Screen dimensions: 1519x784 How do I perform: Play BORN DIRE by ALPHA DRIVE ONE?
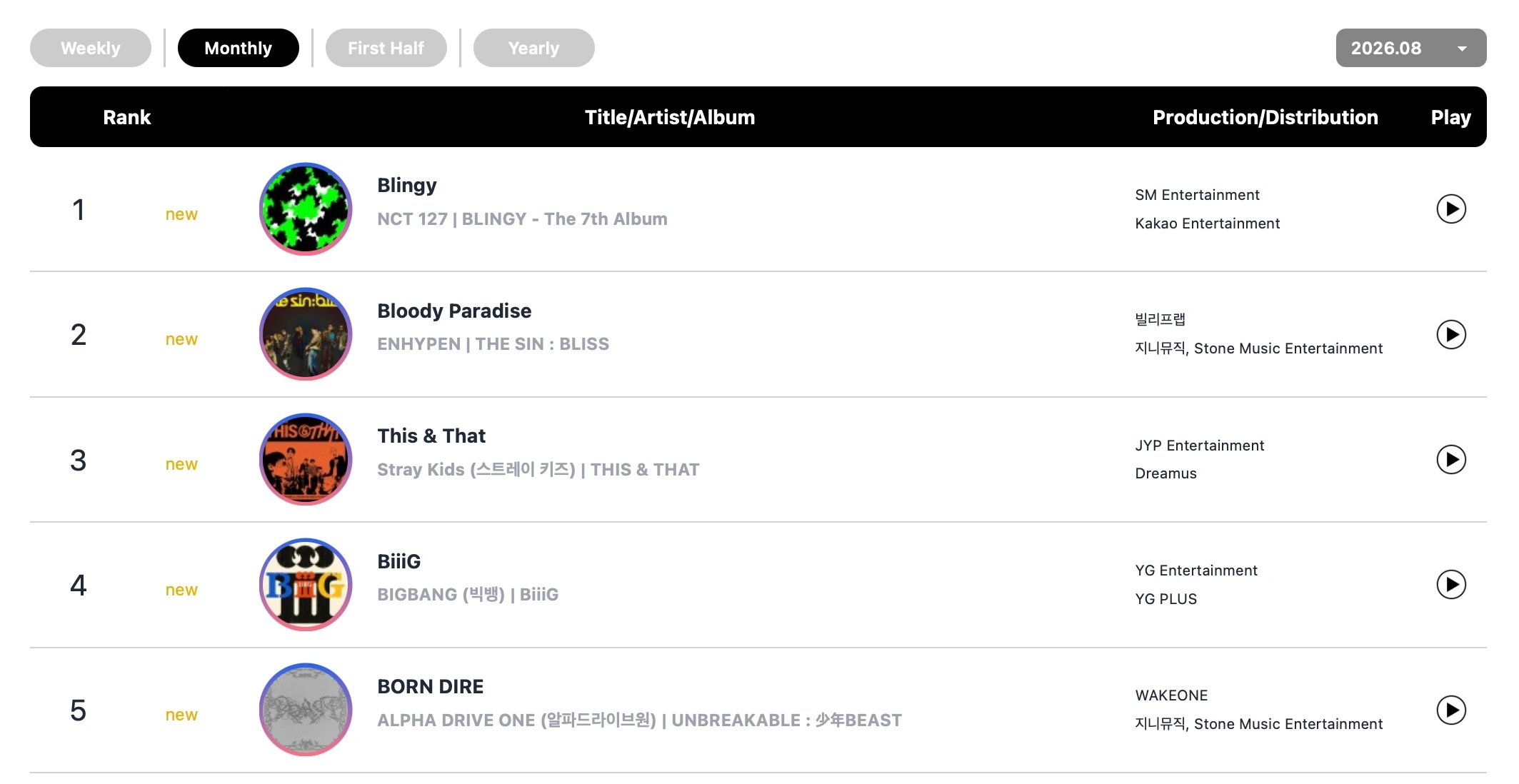click(x=1450, y=710)
